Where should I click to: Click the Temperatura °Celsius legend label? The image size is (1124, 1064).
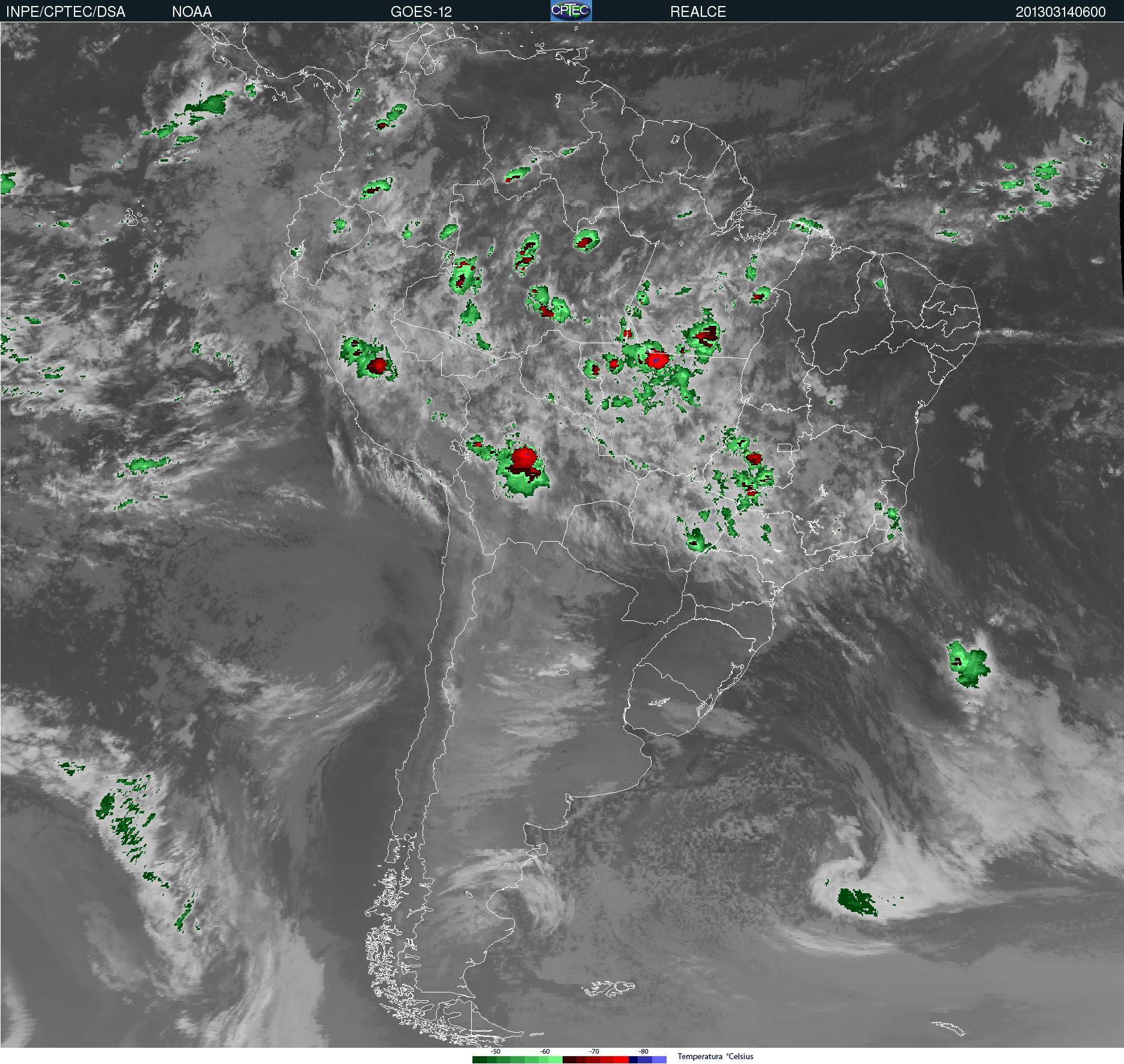tap(715, 1057)
